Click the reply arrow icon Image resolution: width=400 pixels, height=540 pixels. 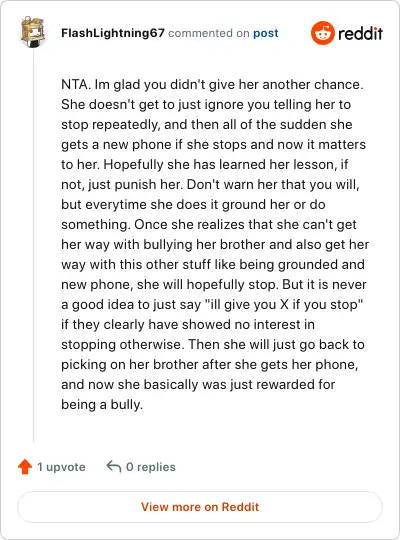pos(114,466)
